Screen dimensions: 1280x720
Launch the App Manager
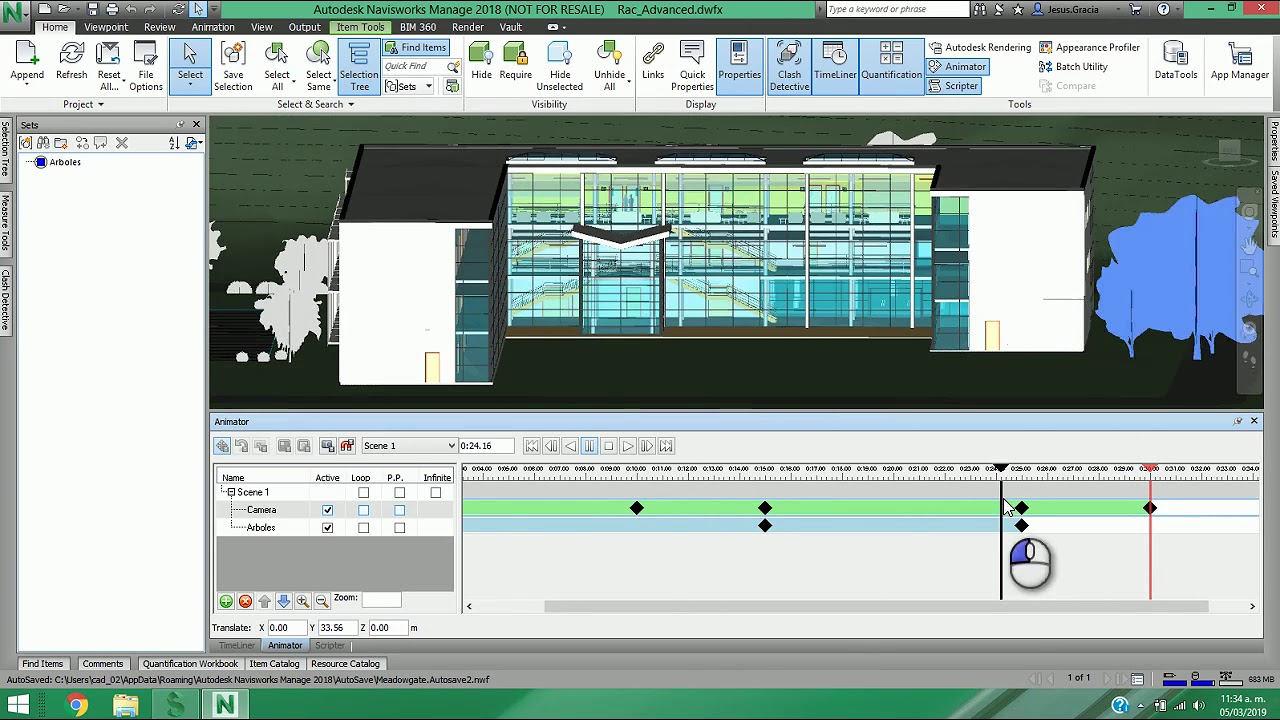1239,62
